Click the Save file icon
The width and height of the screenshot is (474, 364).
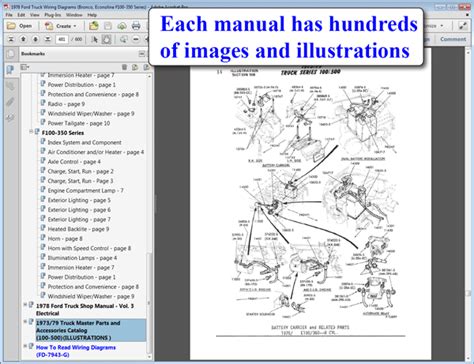click(x=108, y=26)
